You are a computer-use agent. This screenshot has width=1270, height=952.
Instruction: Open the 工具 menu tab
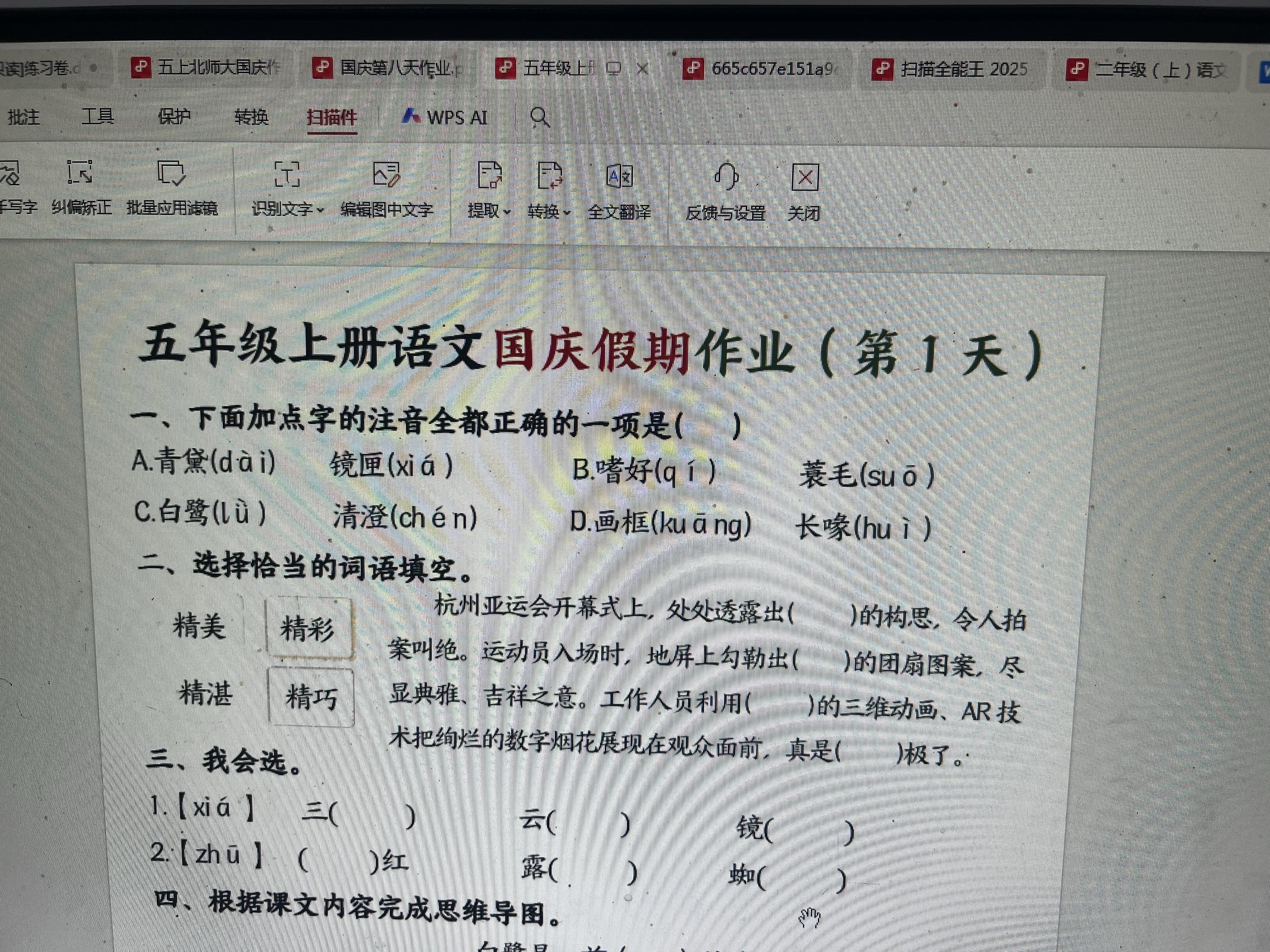click(97, 117)
